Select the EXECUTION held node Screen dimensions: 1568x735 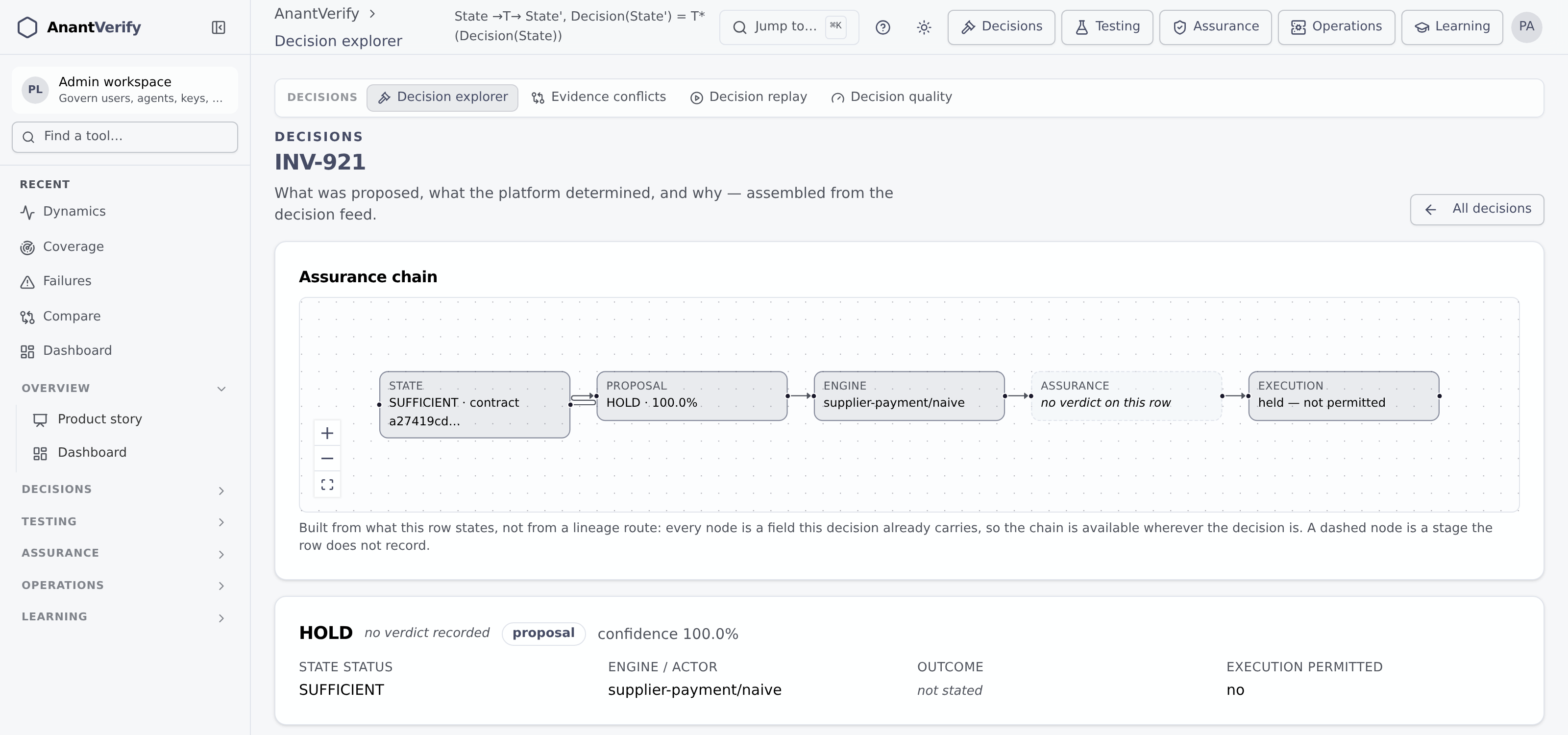coord(1344,396)
